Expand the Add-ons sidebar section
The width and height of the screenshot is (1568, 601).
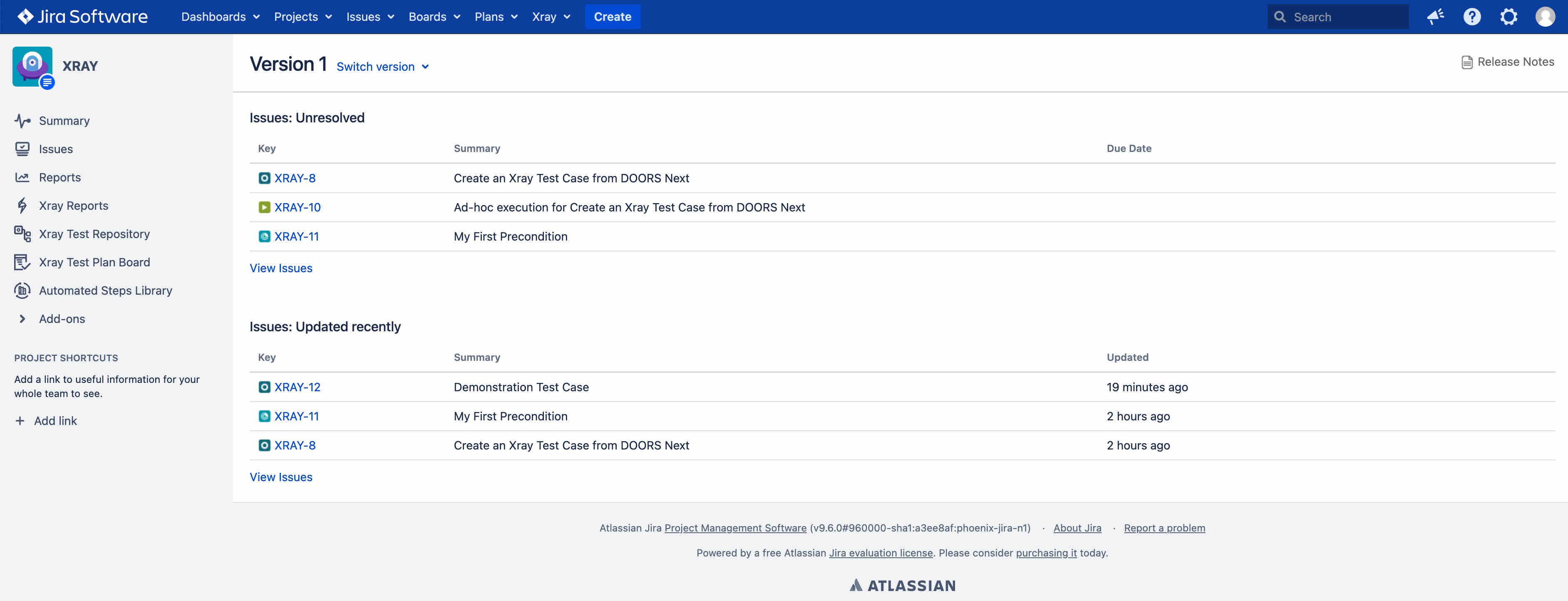(x=22, y=319)
